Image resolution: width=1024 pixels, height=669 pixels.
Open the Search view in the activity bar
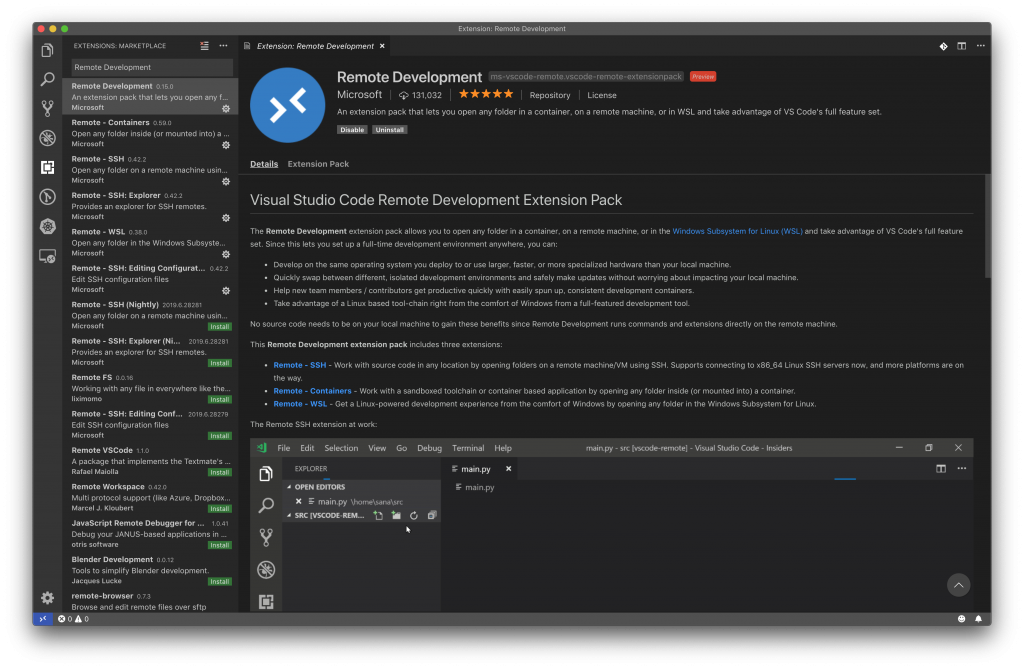(47, 79)
